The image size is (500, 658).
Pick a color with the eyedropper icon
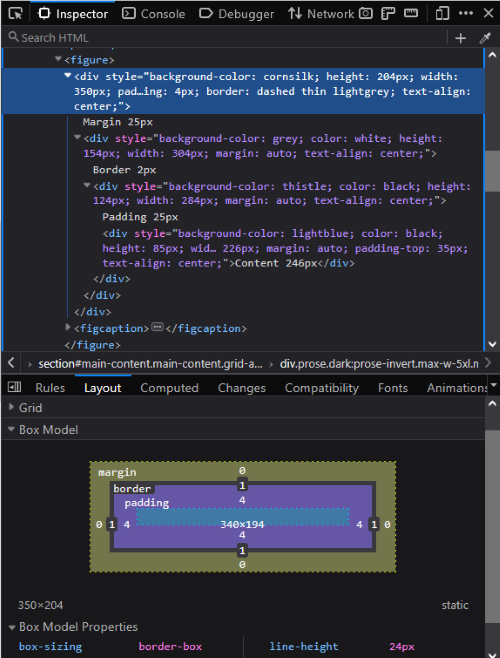point(485,38)
